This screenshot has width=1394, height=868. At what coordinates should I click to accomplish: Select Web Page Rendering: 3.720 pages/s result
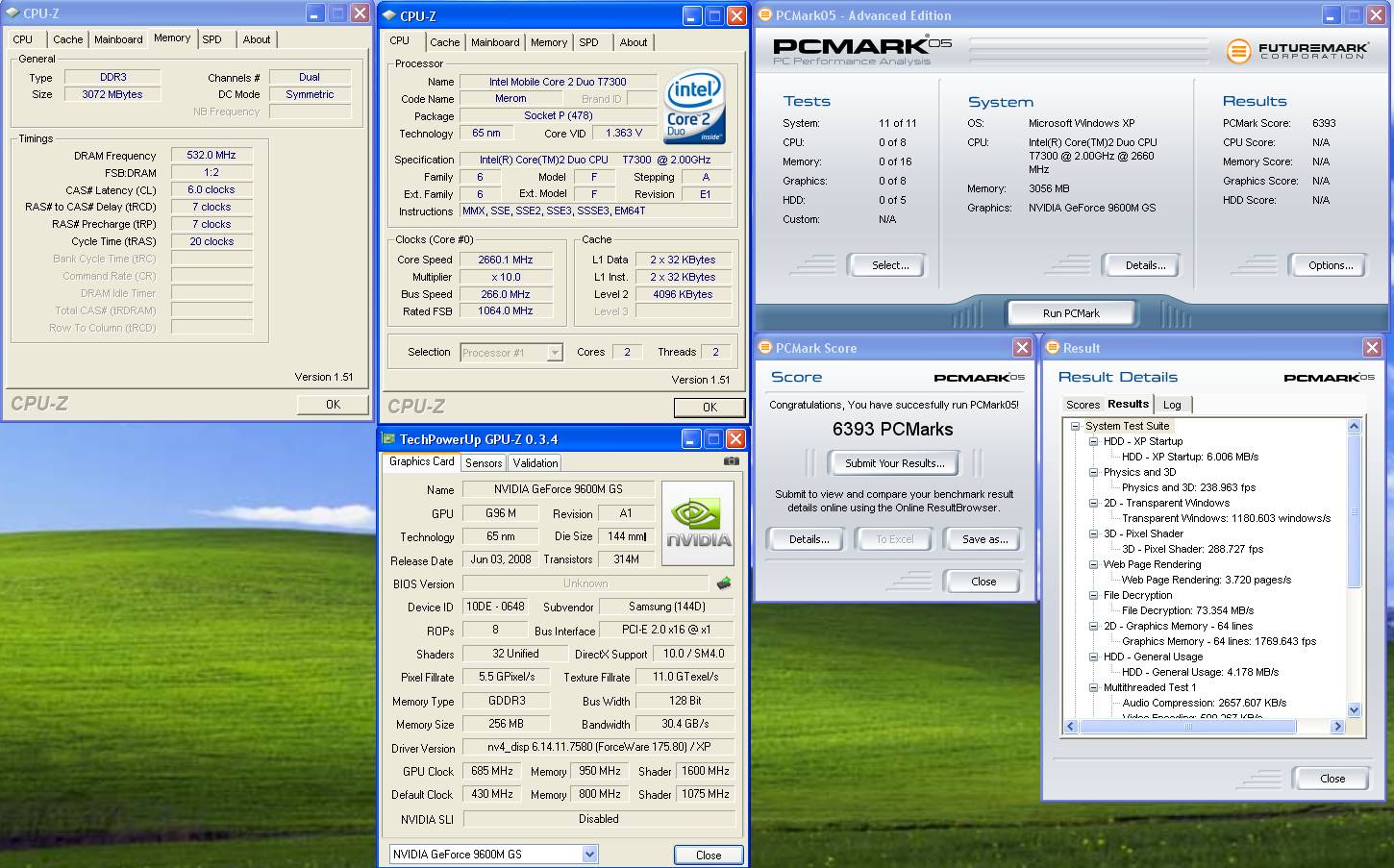click(x=1206, y=580)
